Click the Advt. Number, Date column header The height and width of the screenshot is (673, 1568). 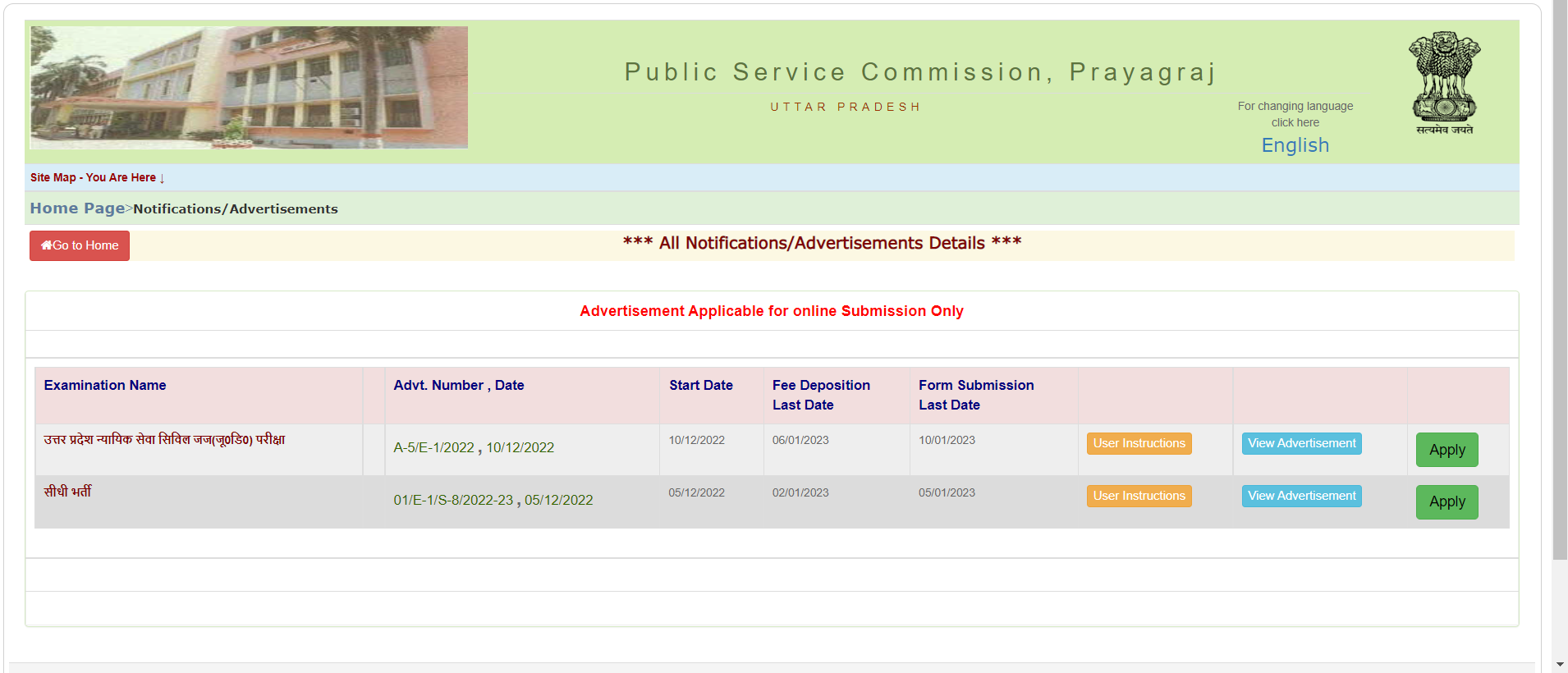[x=458, y=385]
